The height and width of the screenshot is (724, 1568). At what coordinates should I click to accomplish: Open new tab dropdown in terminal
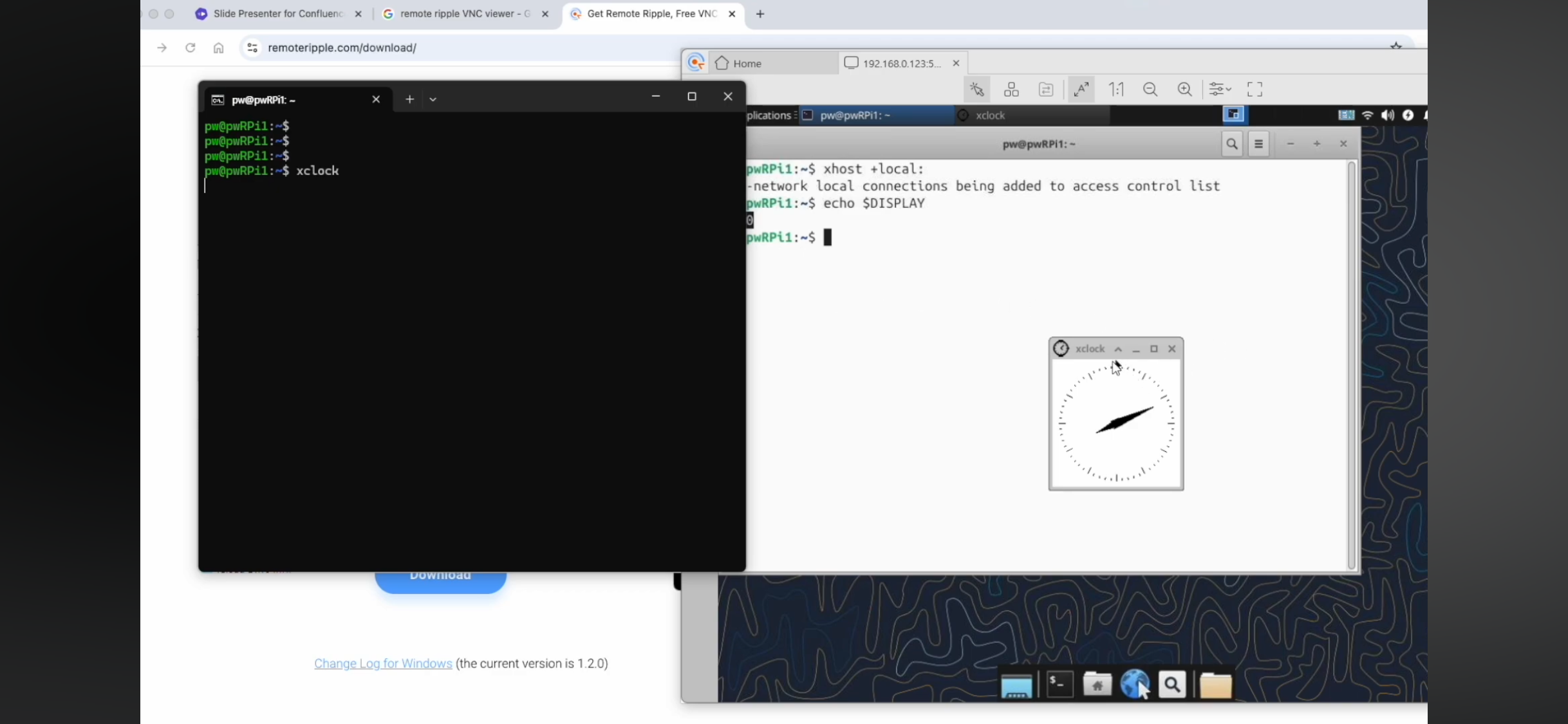[x=433, y=99]
